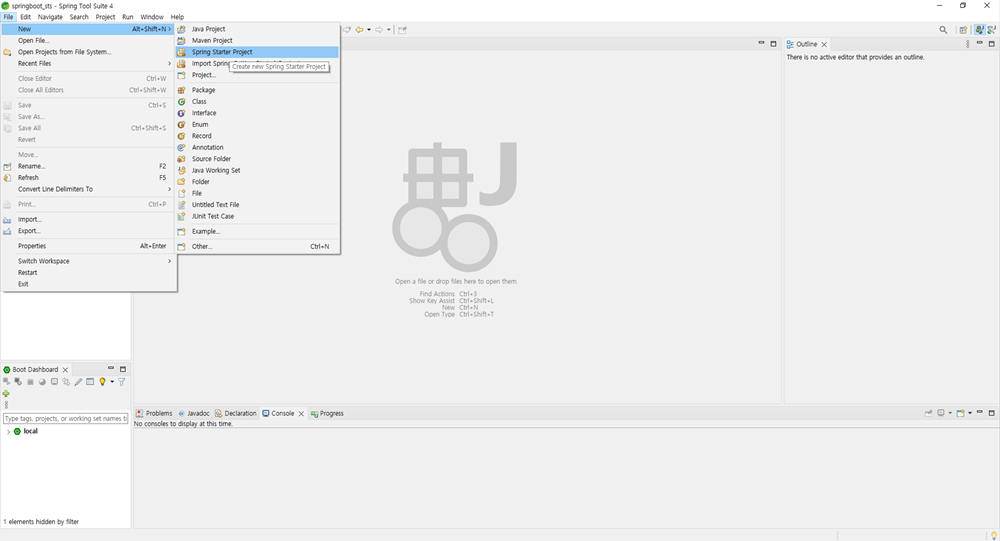Expand the local node in Boot Dashboard
1000x541 pixels.
(8, 432)
